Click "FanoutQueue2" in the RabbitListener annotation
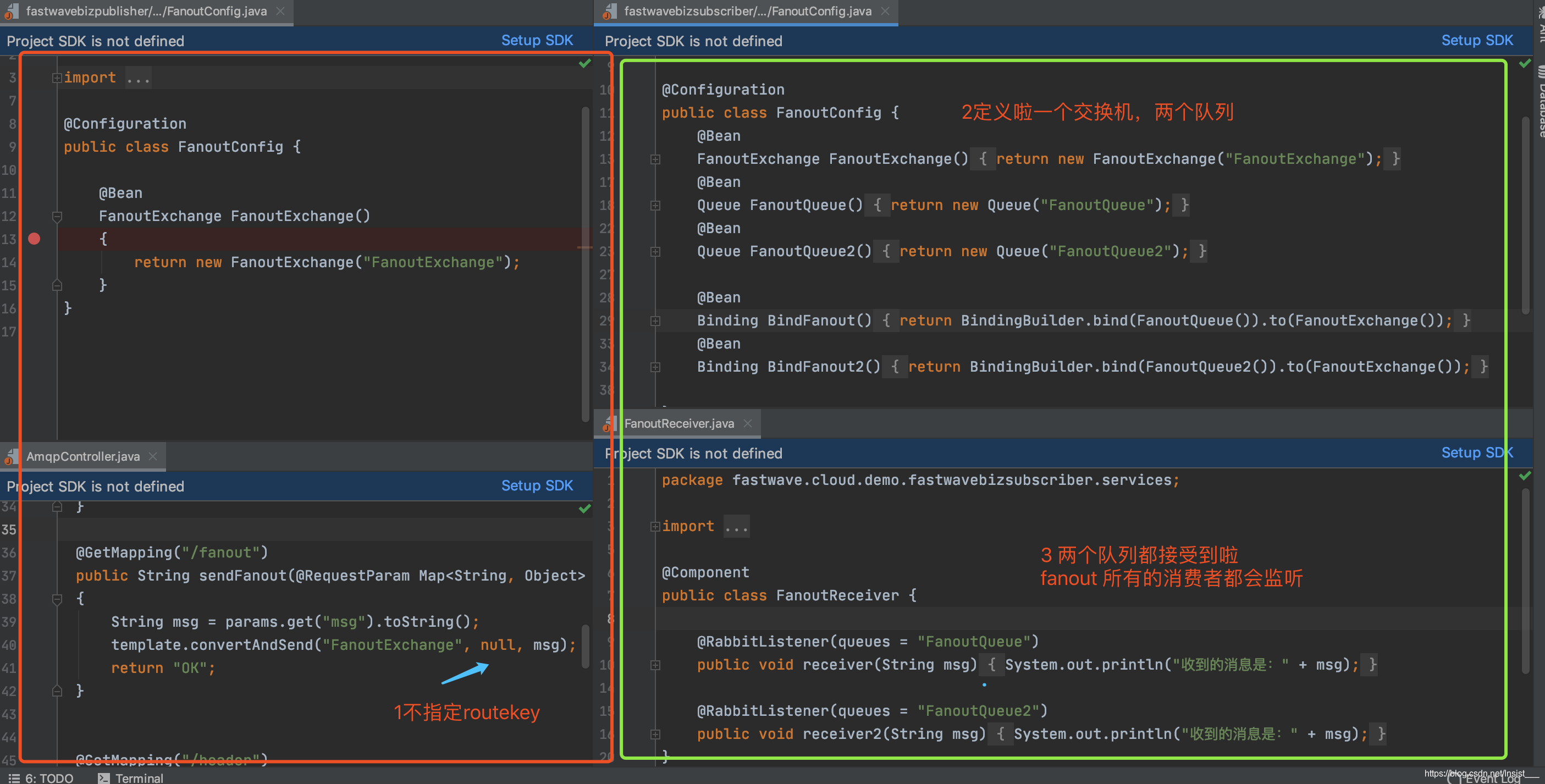1545x784 pixels. click(978, 711)
